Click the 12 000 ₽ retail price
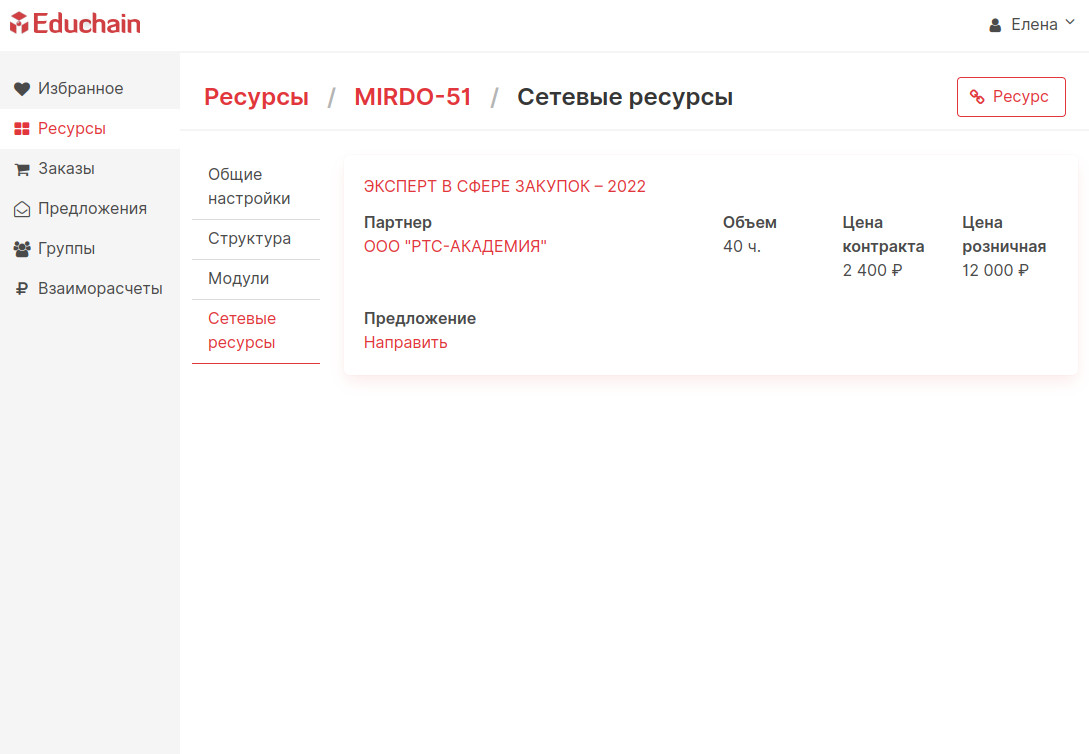The height and width of the screenshot is (754, 1089). (x=995, y=271)
